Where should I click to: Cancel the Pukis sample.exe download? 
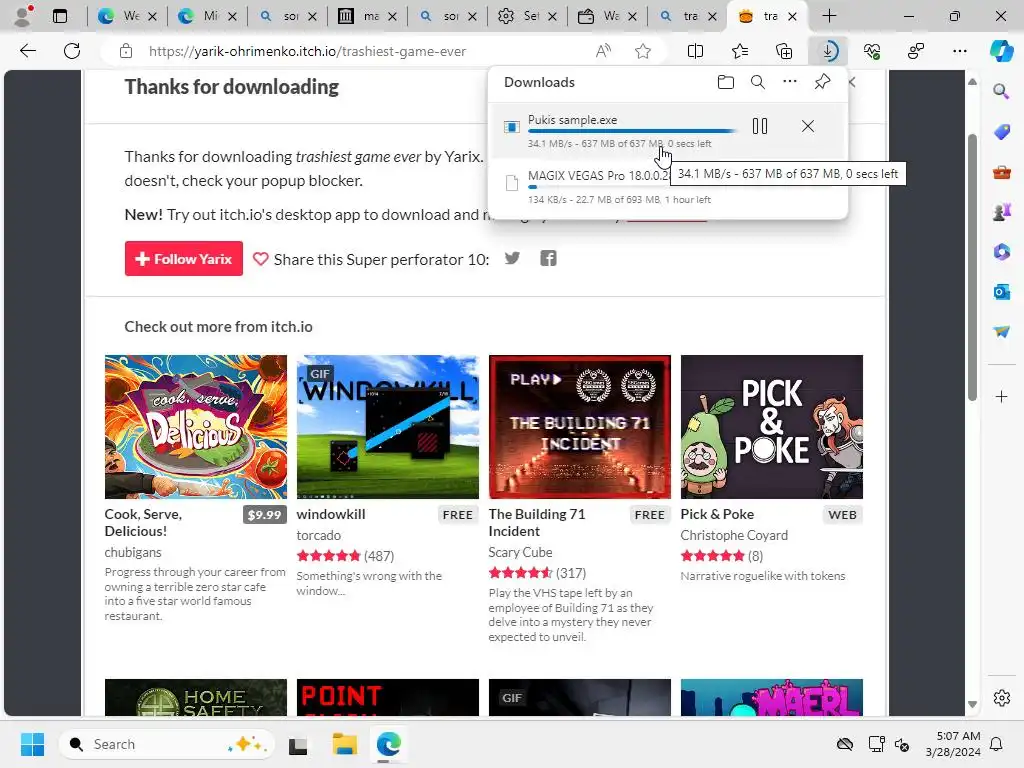tap(808, 126)
